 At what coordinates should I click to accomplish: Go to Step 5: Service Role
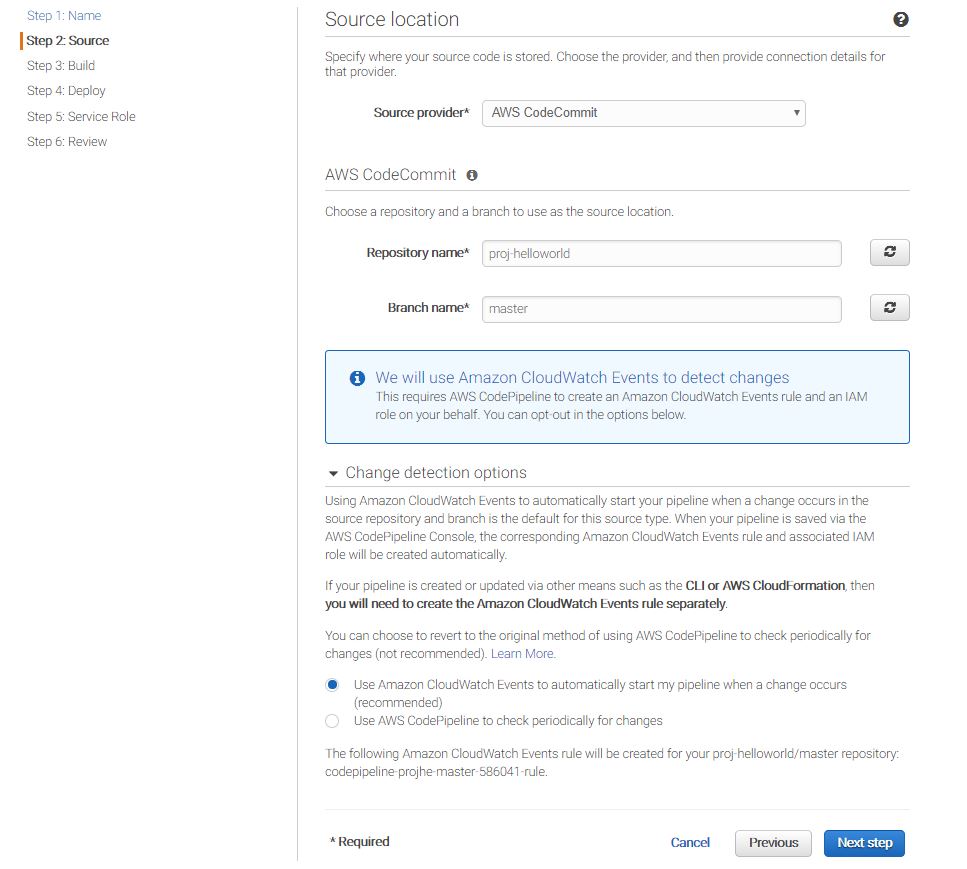tap(81, 117)
